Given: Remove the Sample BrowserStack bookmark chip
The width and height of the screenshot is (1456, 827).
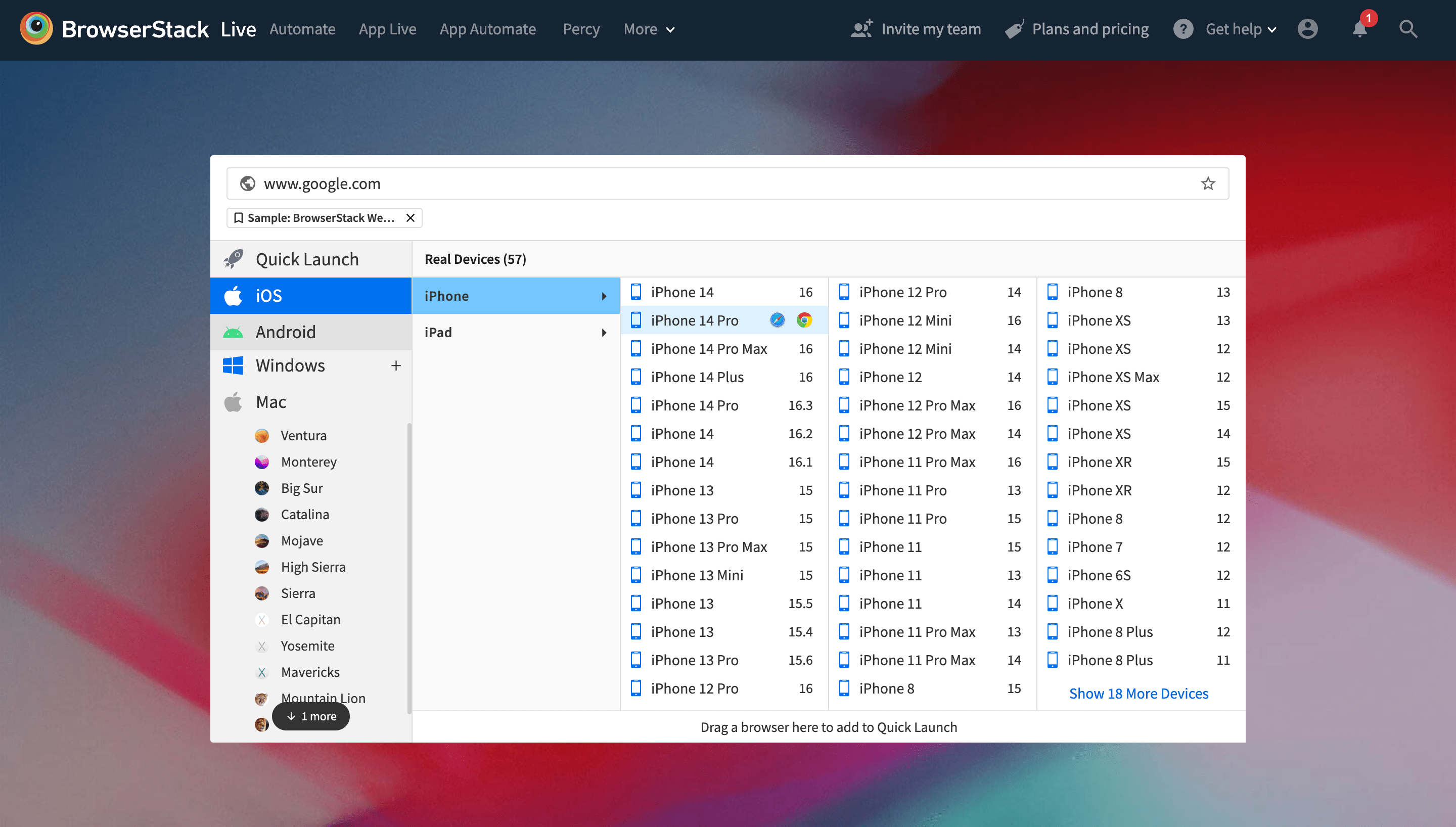Looking at the screenshot, I should (x=411, y=217).
